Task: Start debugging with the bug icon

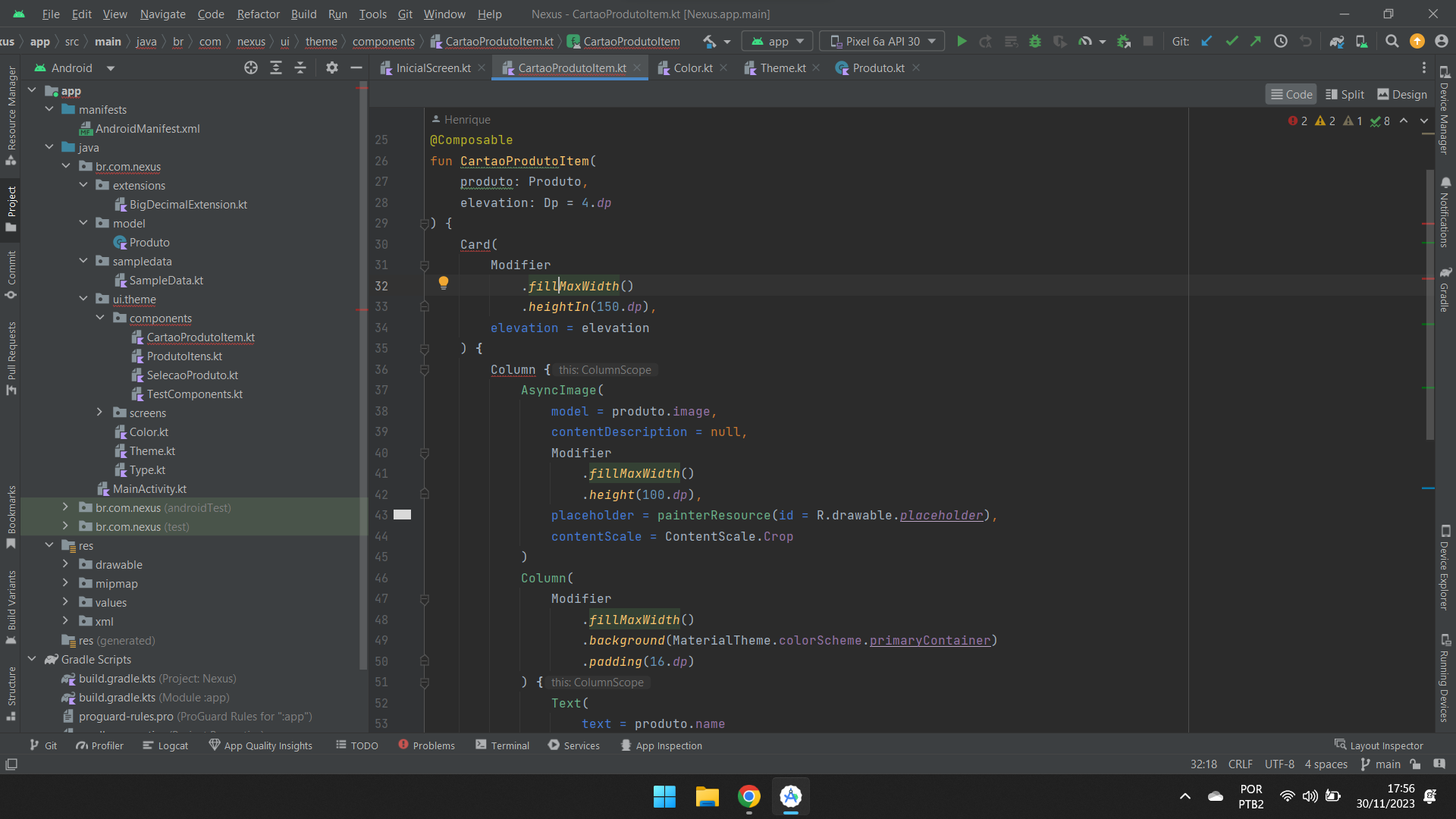Action: point(1035,42)
